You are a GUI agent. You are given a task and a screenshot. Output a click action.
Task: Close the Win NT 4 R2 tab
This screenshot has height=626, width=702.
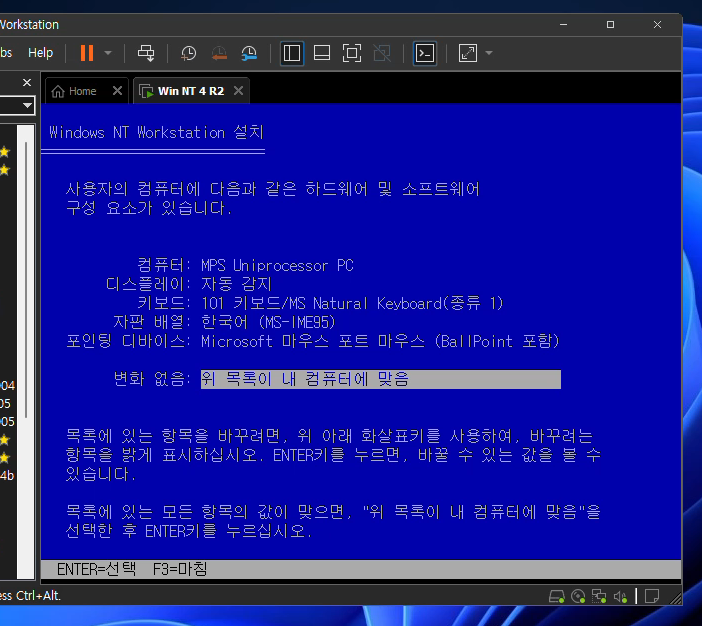(239, 91)
